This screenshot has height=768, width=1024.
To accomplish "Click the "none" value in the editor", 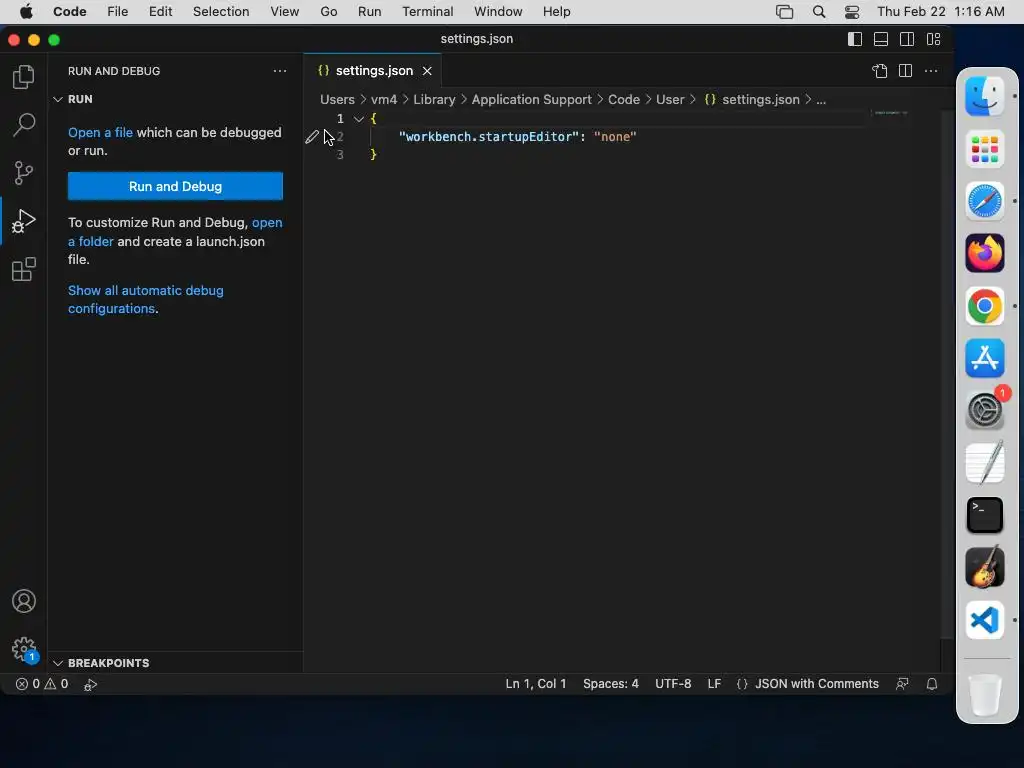I will (615, 136).
